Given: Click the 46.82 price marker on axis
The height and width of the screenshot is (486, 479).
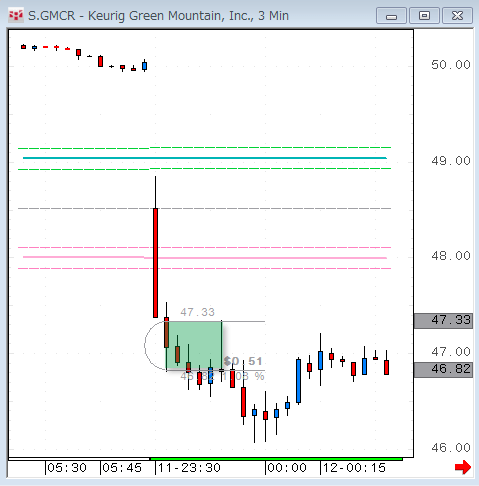Looking at the screenshot, I should (x=443, y=369).
